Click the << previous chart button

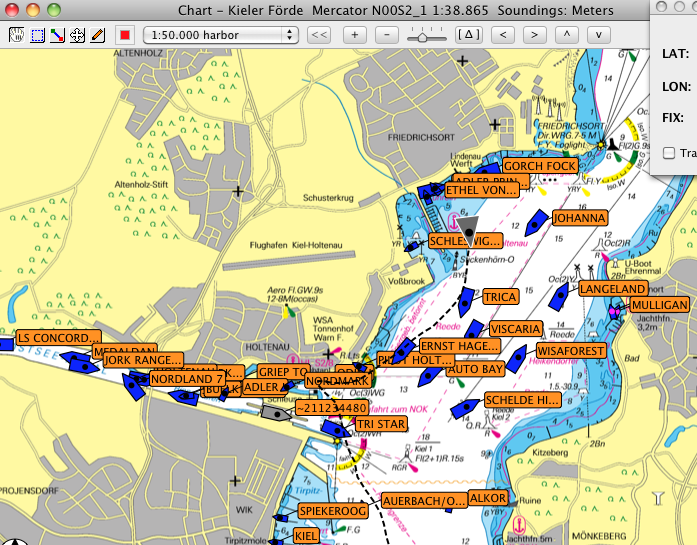click(x=319, y=35)
